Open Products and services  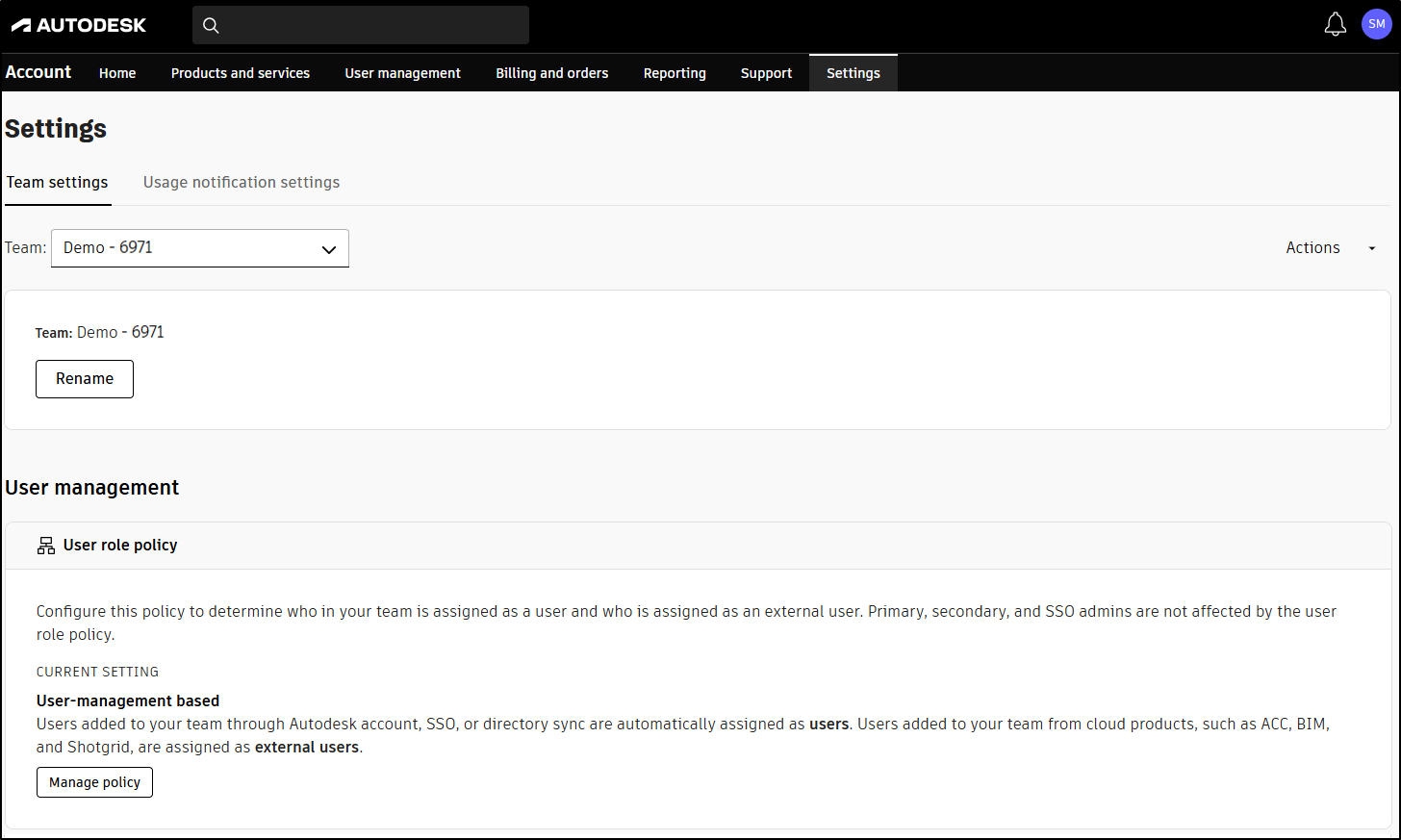[241, 73]
